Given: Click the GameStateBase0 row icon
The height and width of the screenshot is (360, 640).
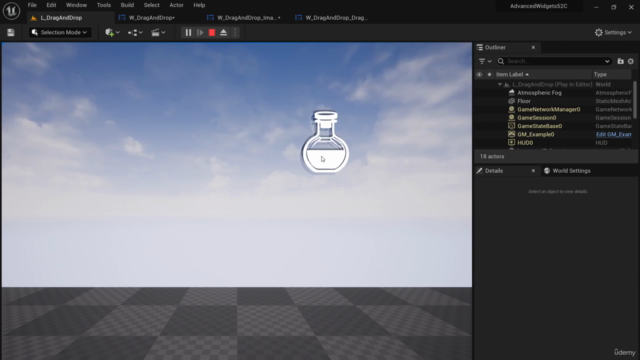Looking at the screenshot, I should click(x=511, y=126).
